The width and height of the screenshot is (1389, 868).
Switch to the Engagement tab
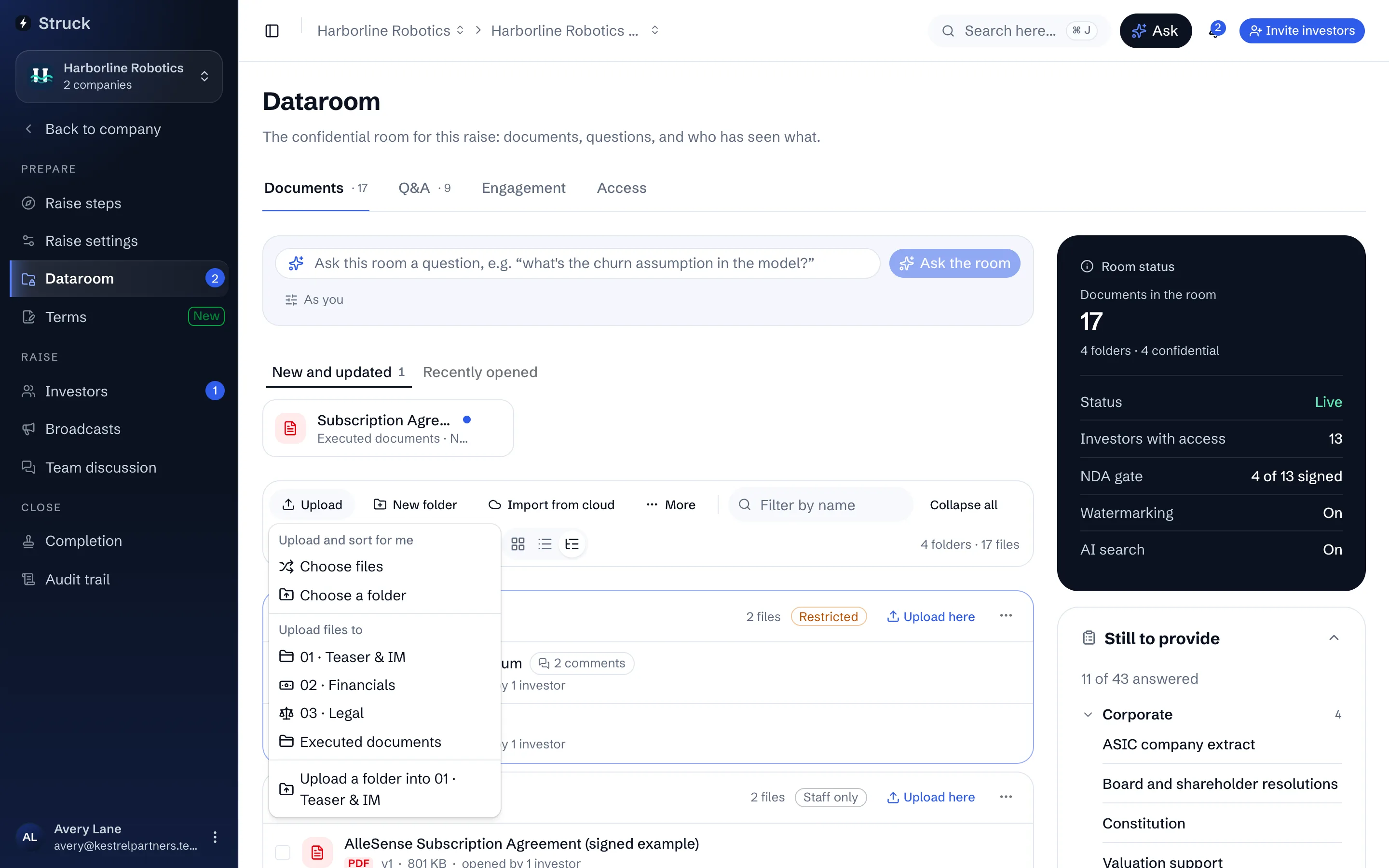[523, 188]
